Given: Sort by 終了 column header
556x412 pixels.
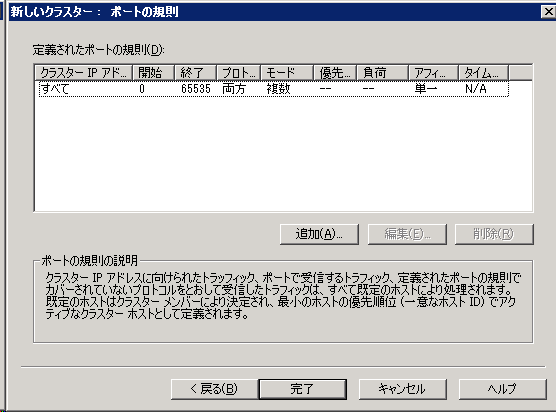Looking at the screenshot, I should pos(195,73).
